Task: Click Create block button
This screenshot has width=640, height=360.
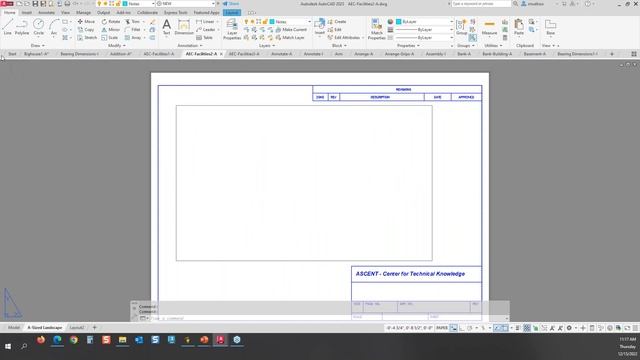Action: click(x=337, y=21)
